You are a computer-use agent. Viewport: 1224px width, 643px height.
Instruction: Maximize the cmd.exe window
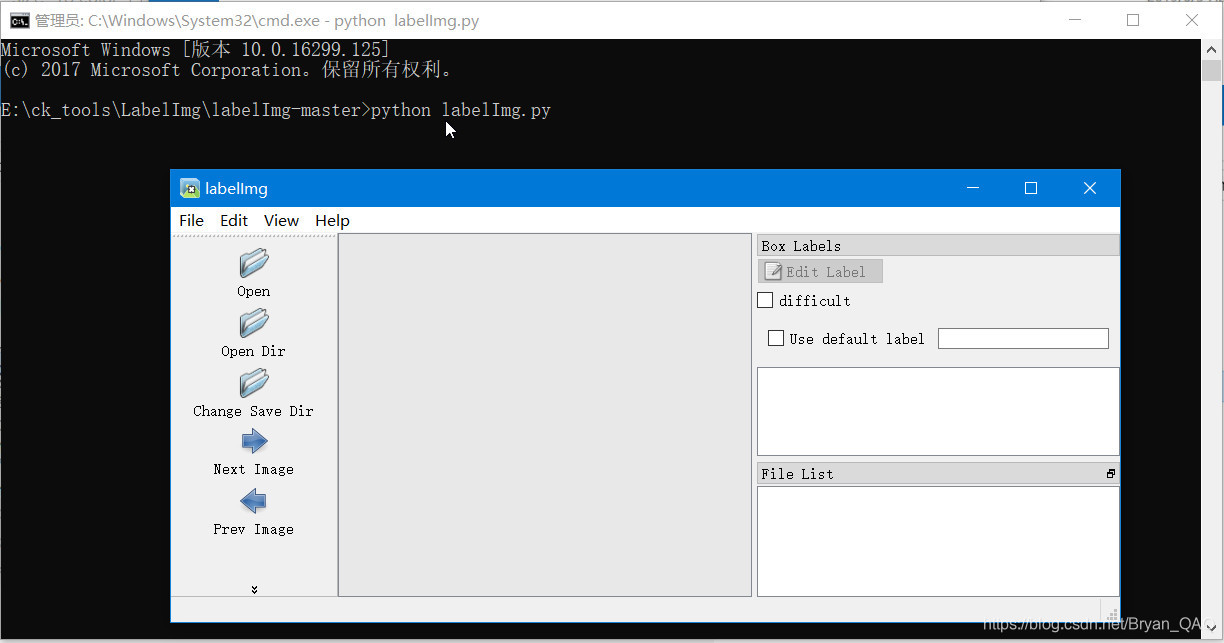pyautogui.click(x=1133, y=20)
